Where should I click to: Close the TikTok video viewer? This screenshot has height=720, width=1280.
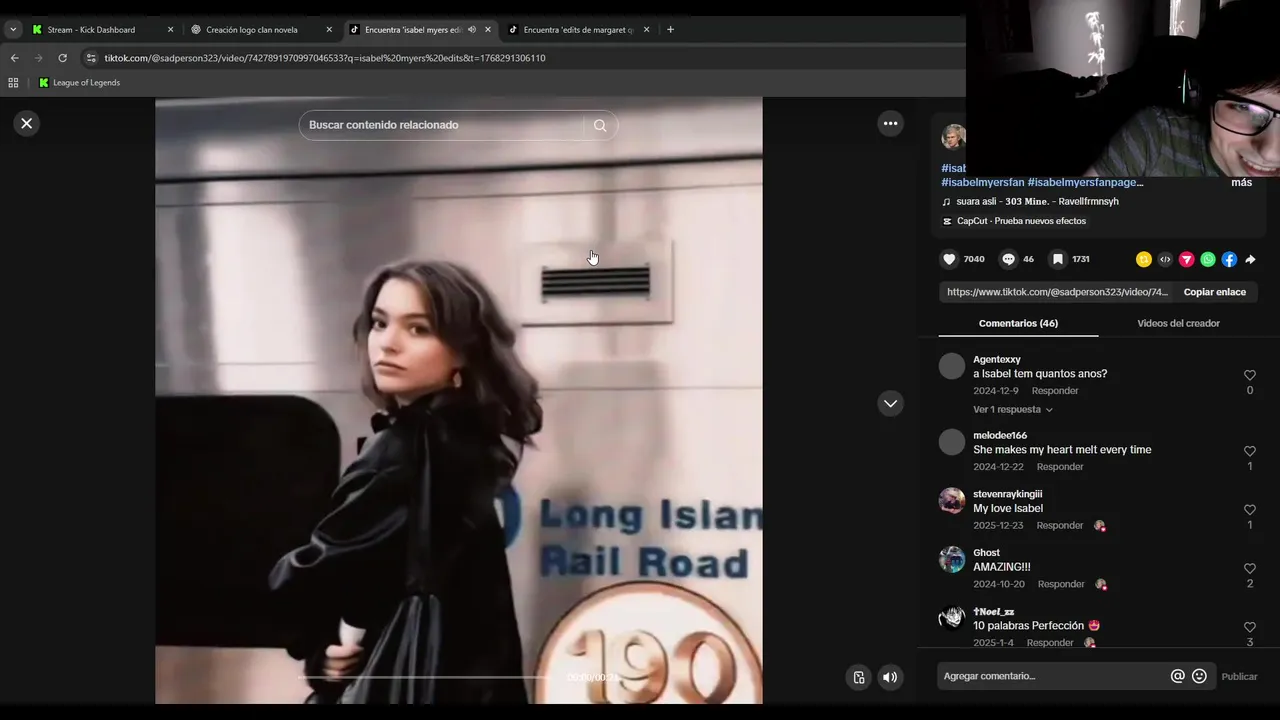point(27,123)
